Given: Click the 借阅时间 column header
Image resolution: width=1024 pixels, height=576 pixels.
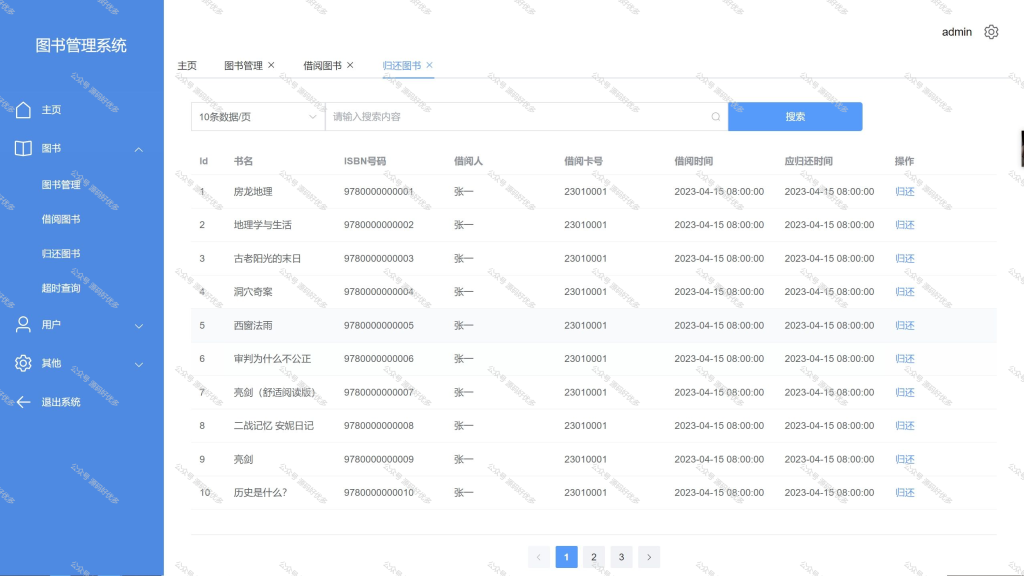Looking at the screenshot, I should 694,161.
